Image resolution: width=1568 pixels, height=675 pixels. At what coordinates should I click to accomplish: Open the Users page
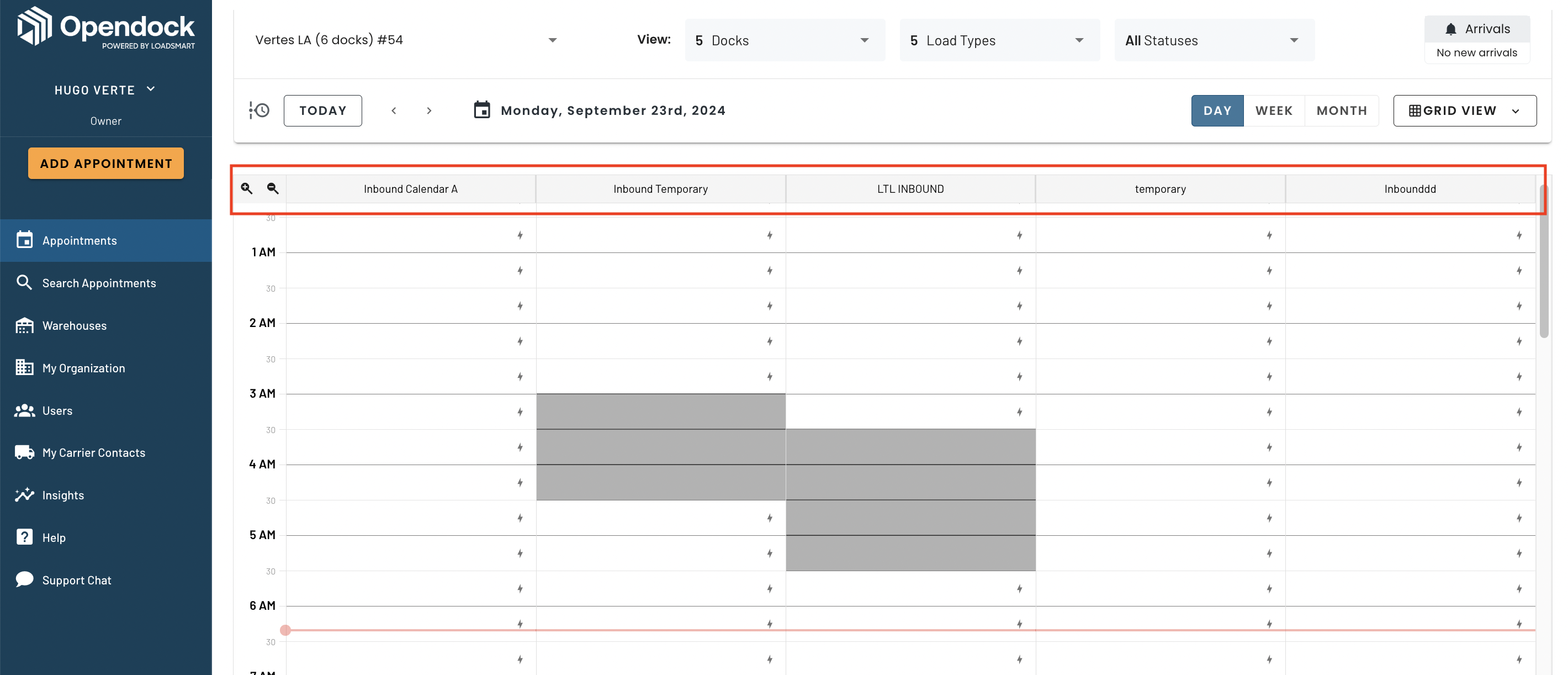click(x=106, y=410)
